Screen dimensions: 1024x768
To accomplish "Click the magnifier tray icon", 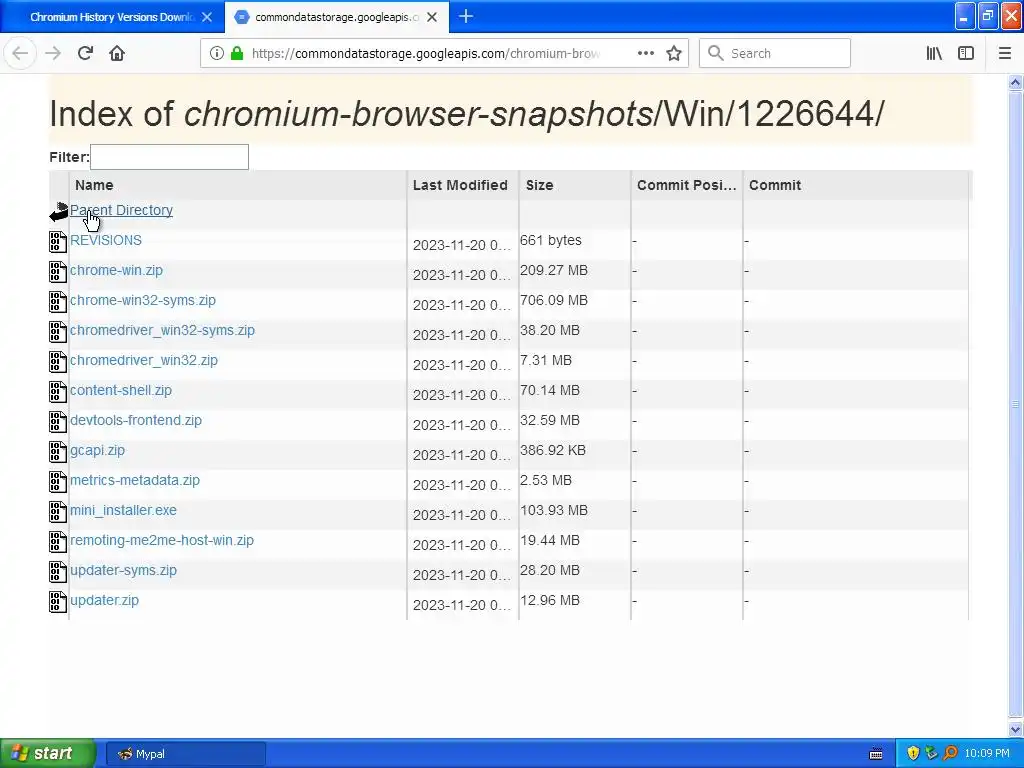I will [x=950, y=753].
